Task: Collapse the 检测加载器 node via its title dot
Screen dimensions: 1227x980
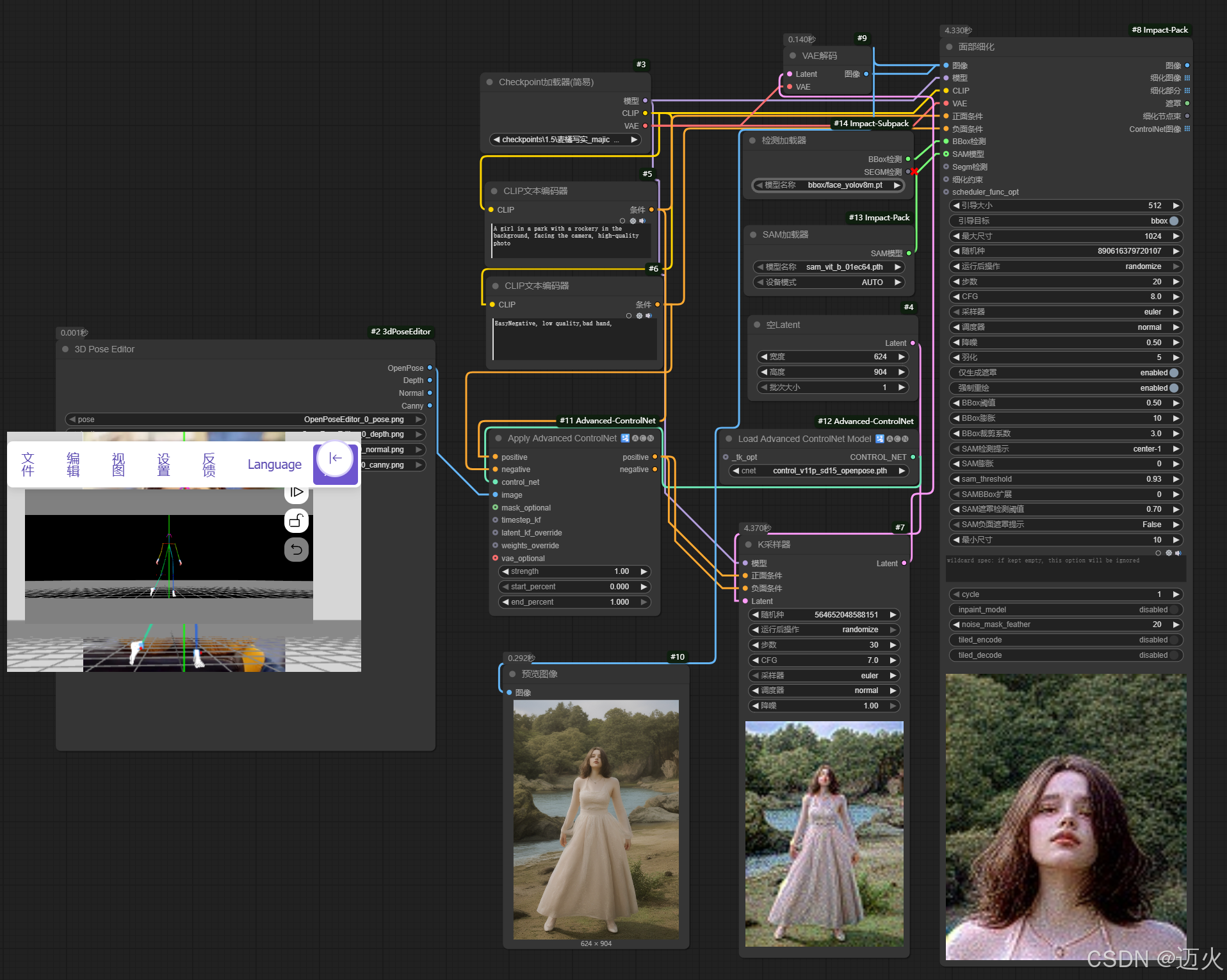Action: tap(752, 140)
